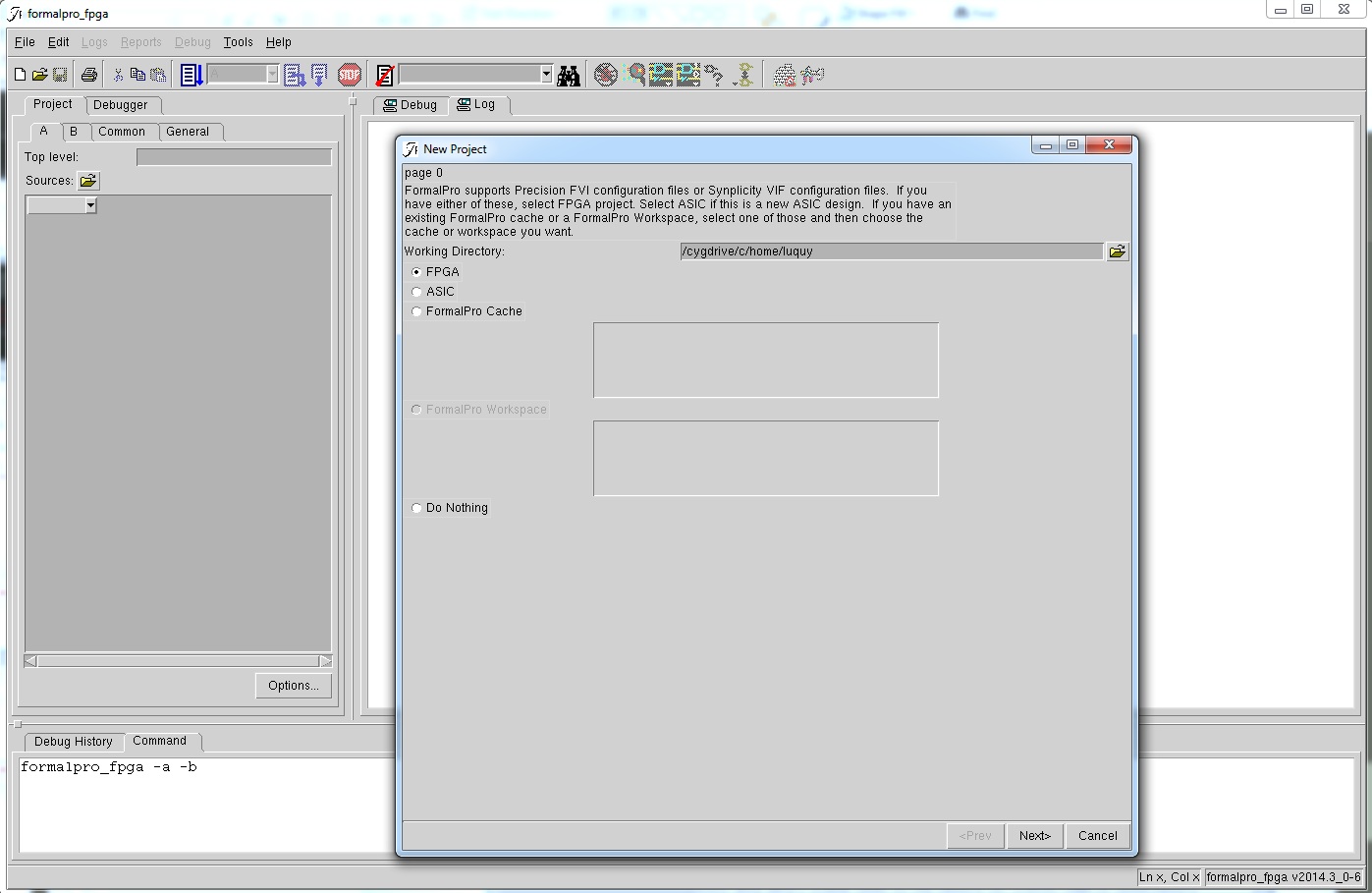The image size is (1372, 893).
Task: Click the last toolbar icon on the right
Action: [x=813, y=75]
